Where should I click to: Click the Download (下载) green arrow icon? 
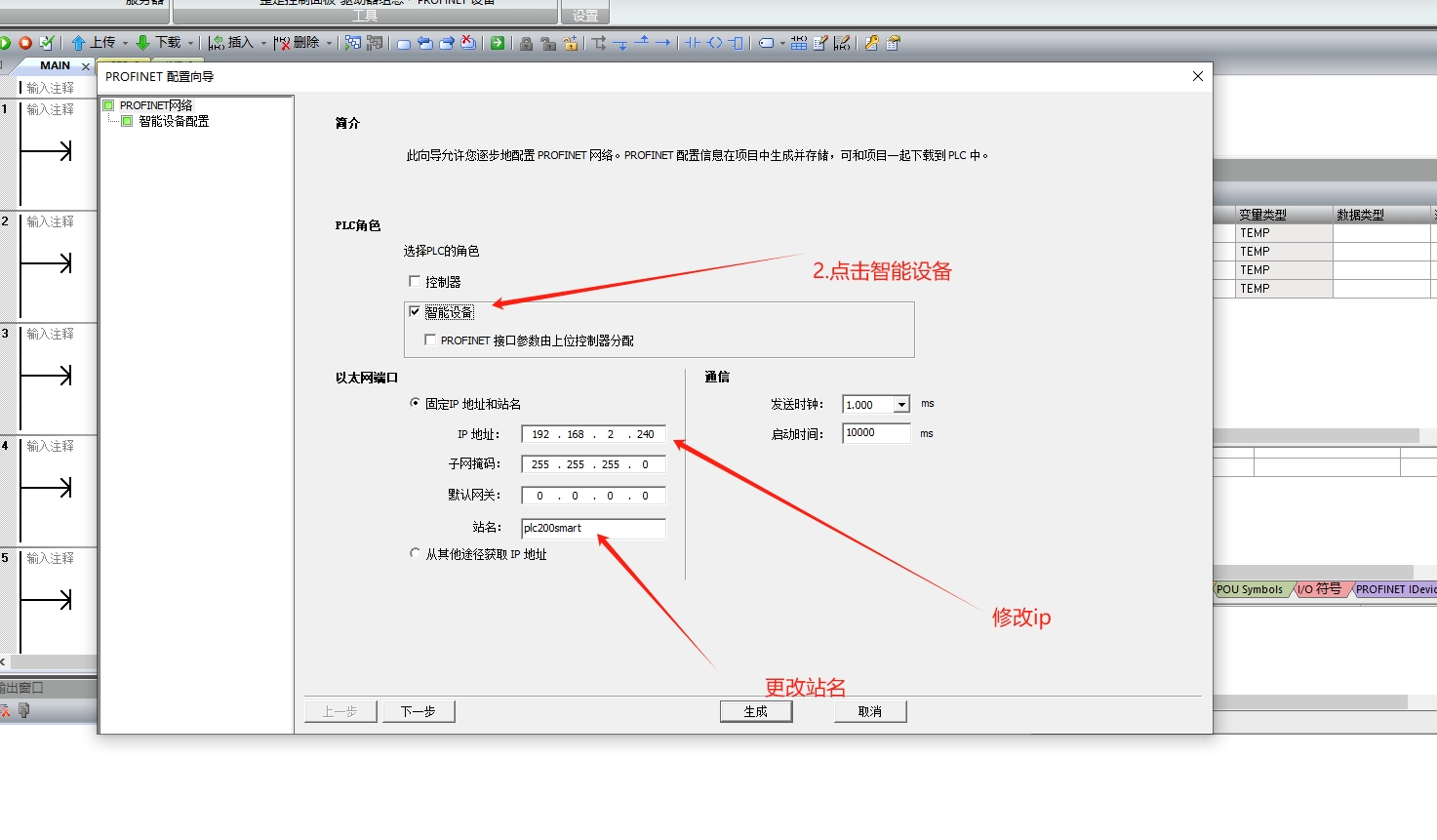click(x=143, y=43)
